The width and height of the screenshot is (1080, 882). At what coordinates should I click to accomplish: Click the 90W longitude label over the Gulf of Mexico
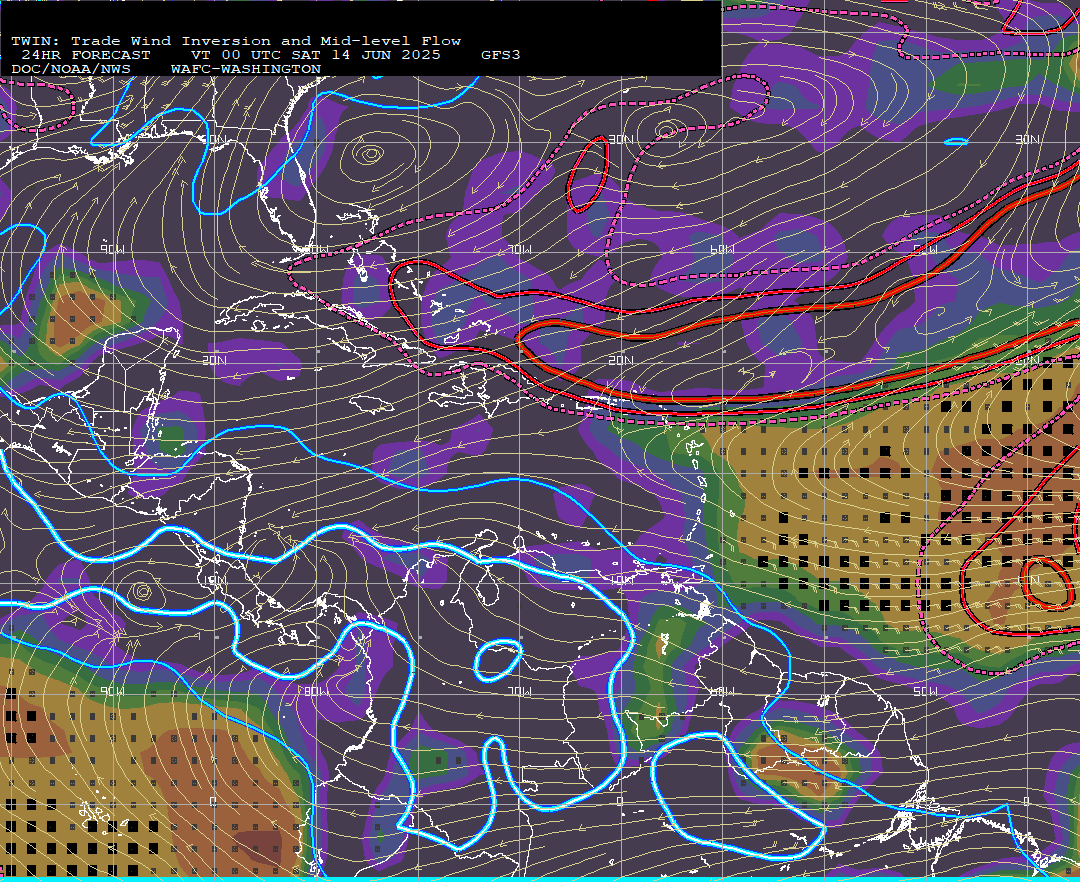(x=112, y=249)
